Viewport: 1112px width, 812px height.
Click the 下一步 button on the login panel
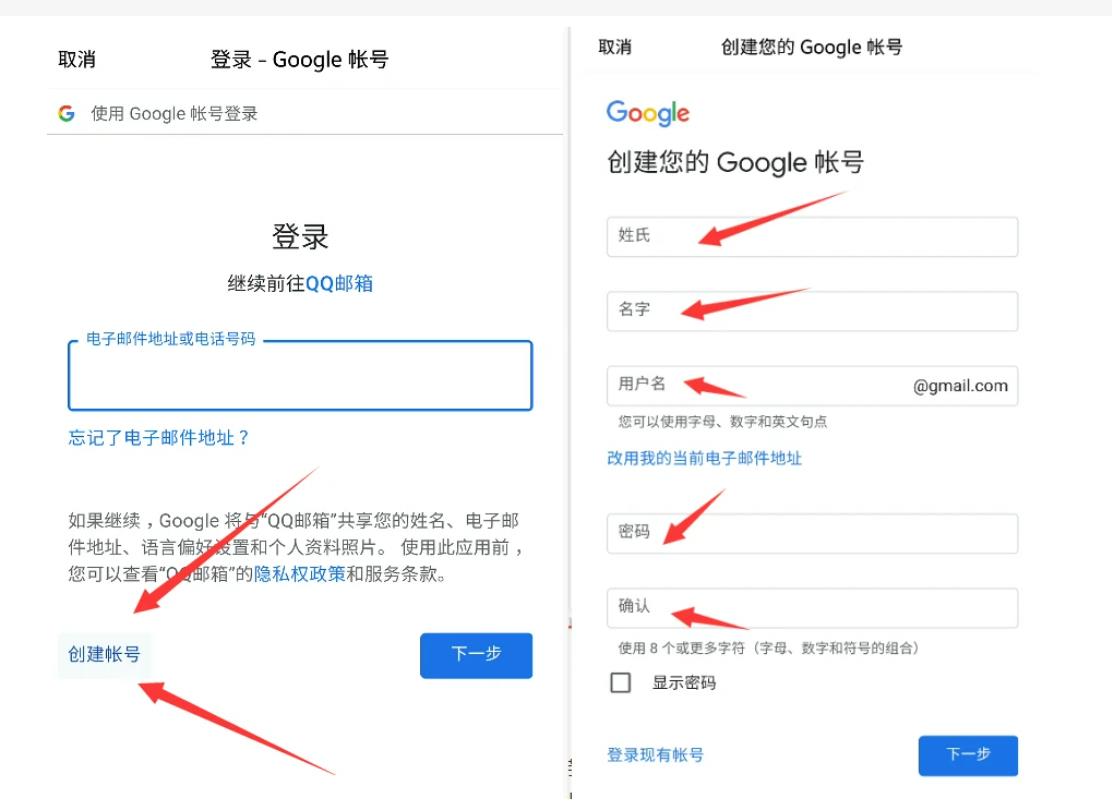click(x=476, y=655)
